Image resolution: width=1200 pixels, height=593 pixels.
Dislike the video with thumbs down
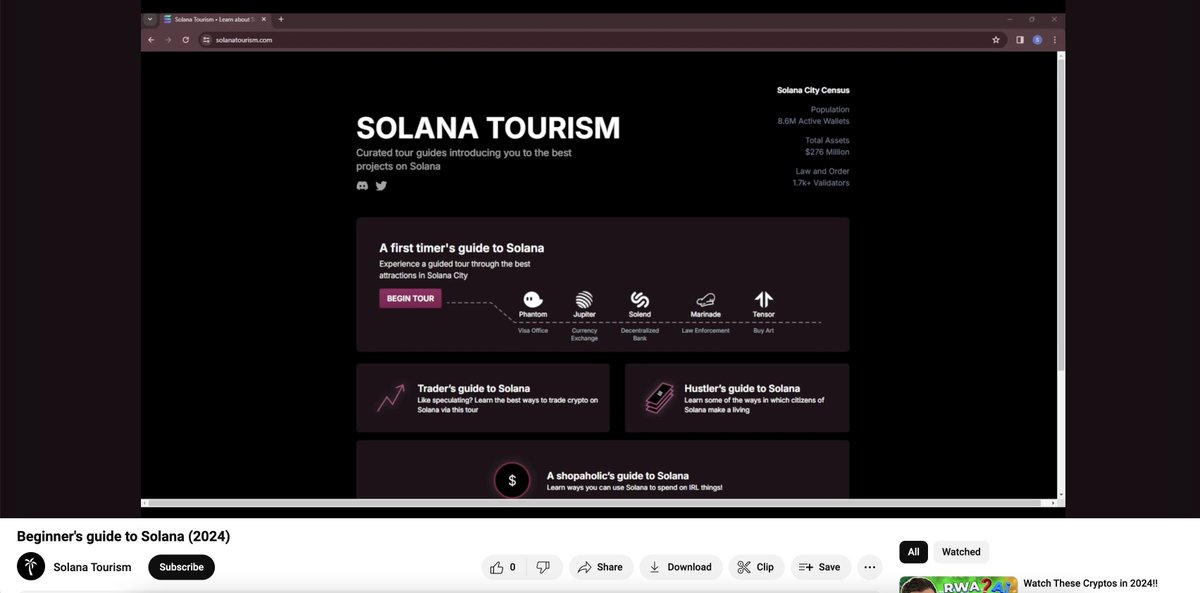click(x=543, y=567)
